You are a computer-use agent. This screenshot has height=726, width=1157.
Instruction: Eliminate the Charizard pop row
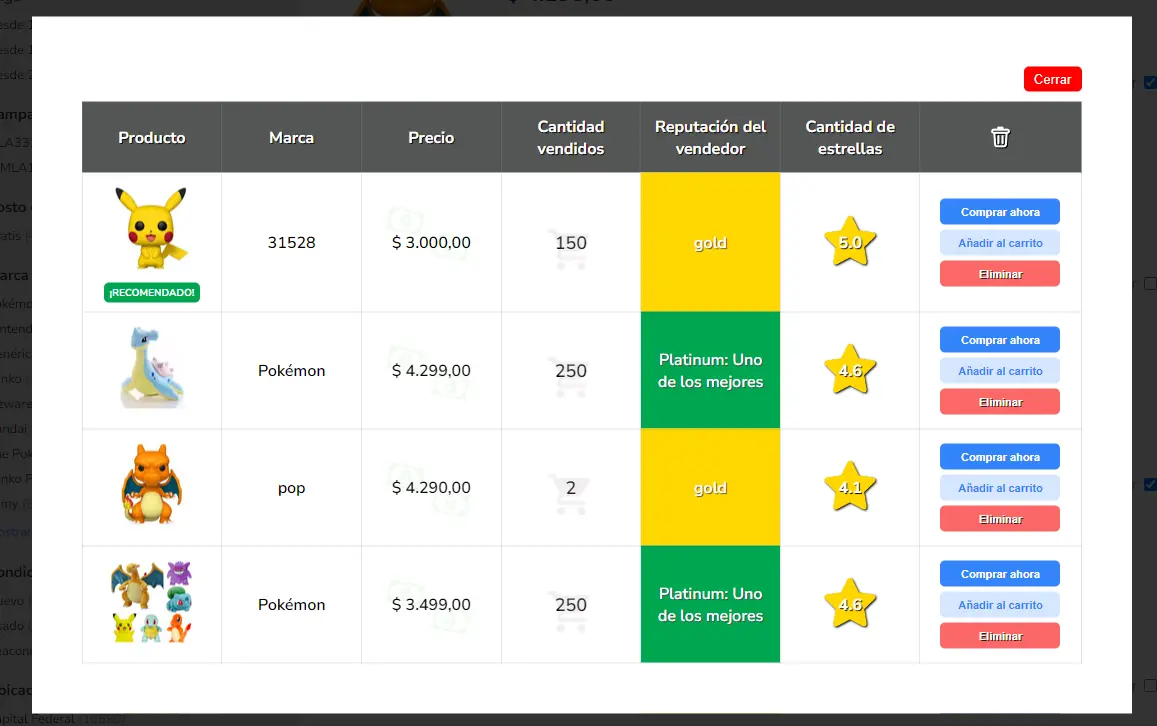1000,519
